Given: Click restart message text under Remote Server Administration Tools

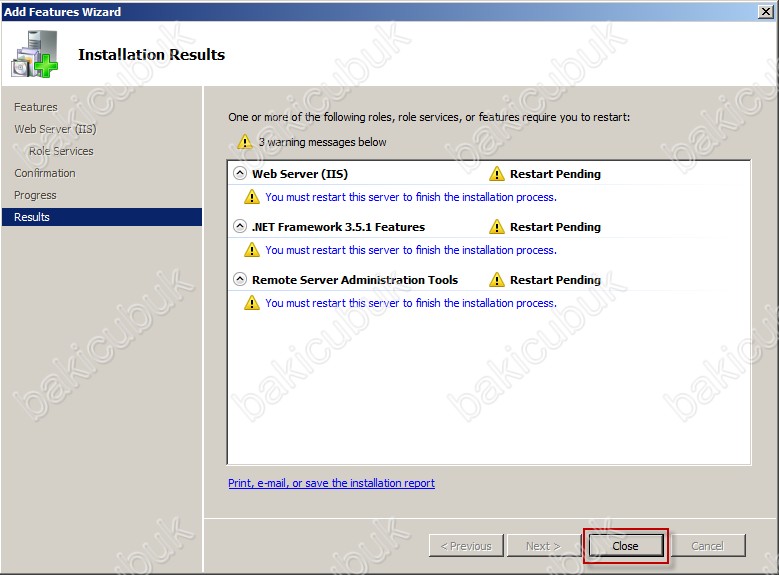Looking at the screenshot, I should click(x=411, y=303).
